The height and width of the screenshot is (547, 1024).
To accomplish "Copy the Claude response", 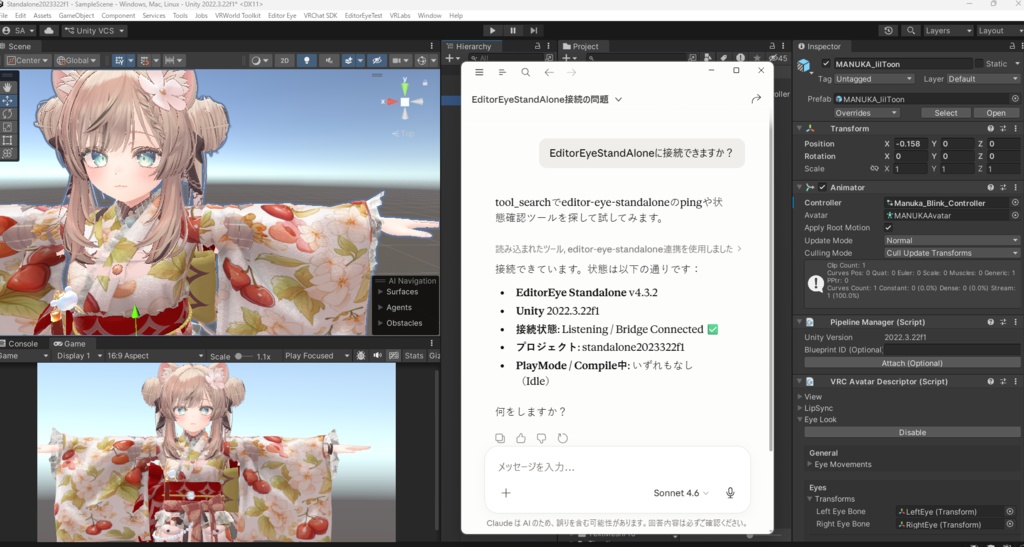I will pos(500,439).
